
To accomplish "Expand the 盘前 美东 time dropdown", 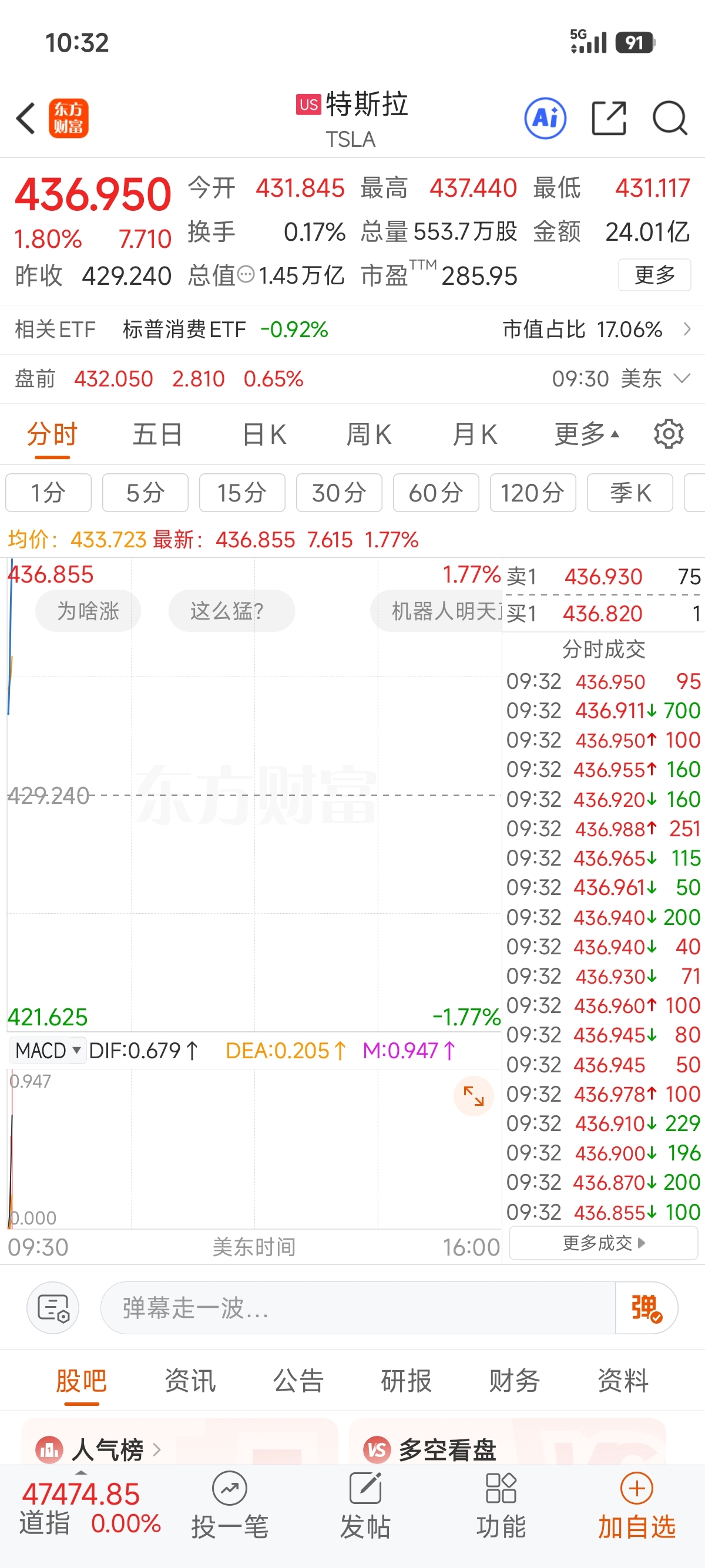I will [683, 379].
